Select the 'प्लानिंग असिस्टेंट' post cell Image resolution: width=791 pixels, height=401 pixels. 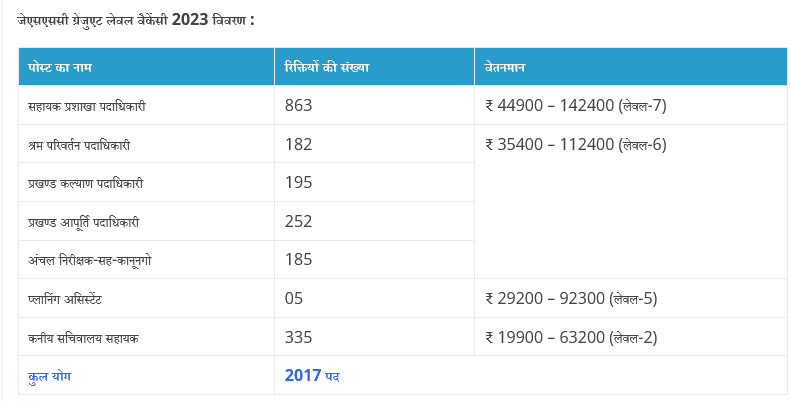(x=74, y=299)
